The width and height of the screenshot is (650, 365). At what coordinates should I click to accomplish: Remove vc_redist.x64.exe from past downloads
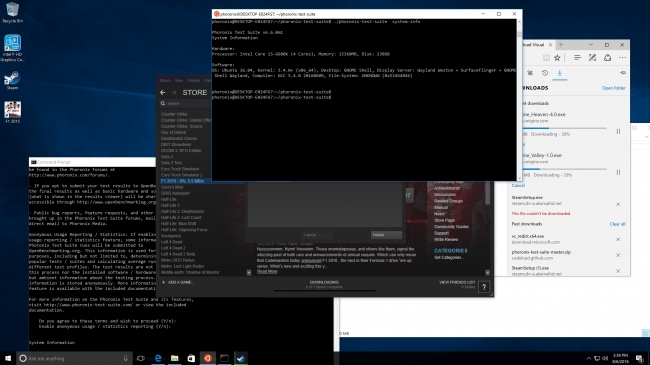click(618, 239)
